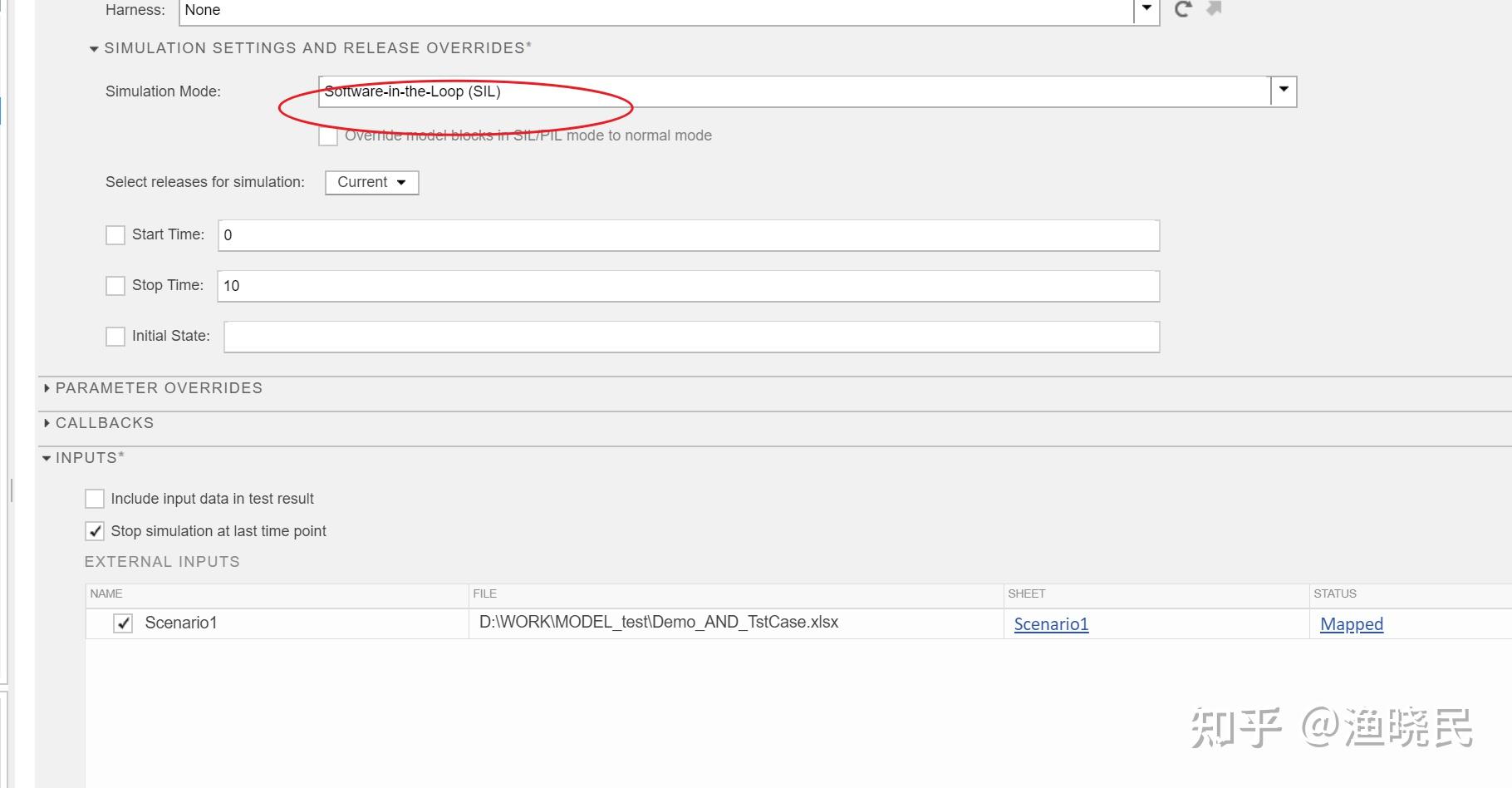Uncheck Stop simulation at last time point

(x=95, y=531)
